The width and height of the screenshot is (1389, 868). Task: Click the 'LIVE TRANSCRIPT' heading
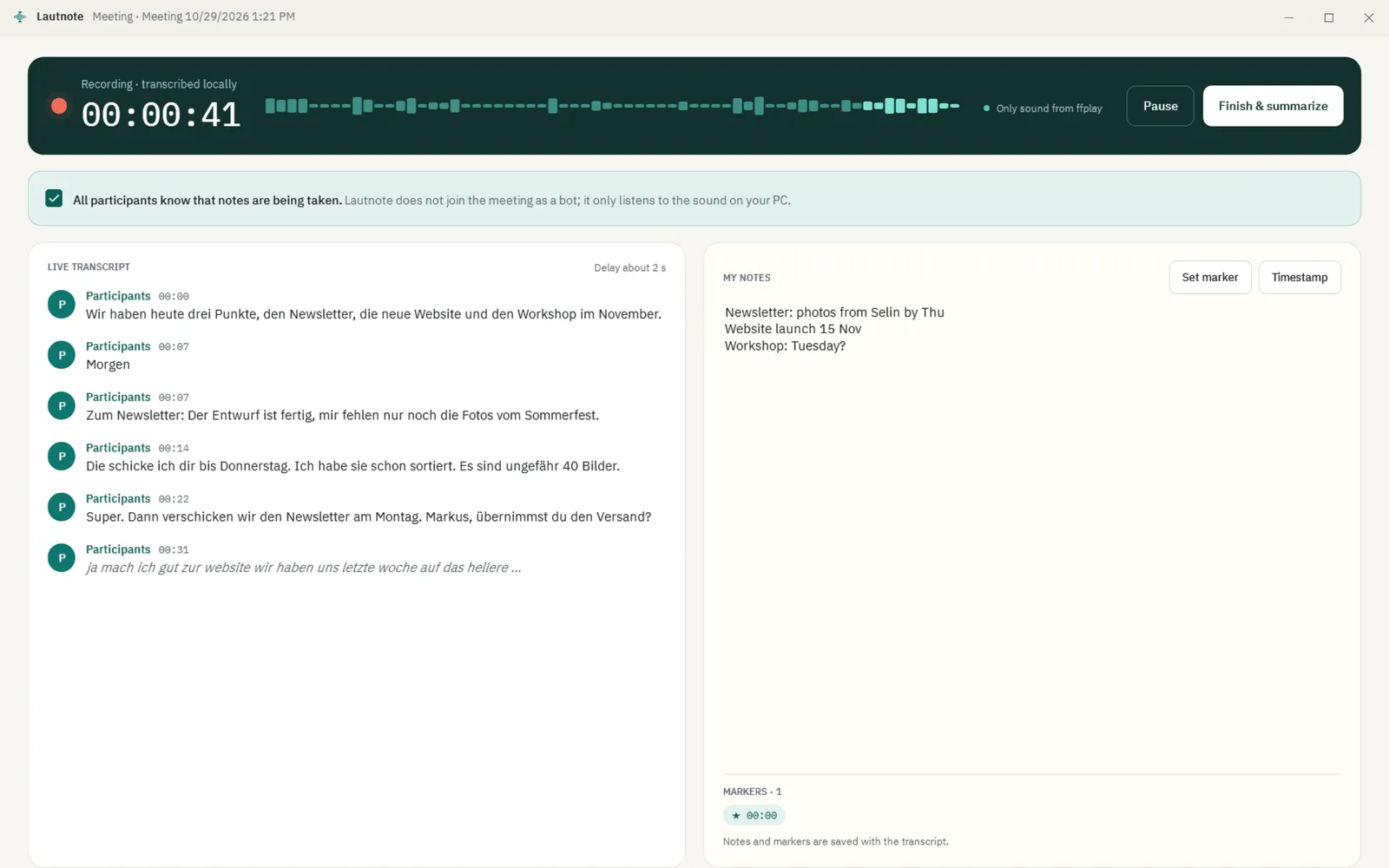click(x=89, y=266)
